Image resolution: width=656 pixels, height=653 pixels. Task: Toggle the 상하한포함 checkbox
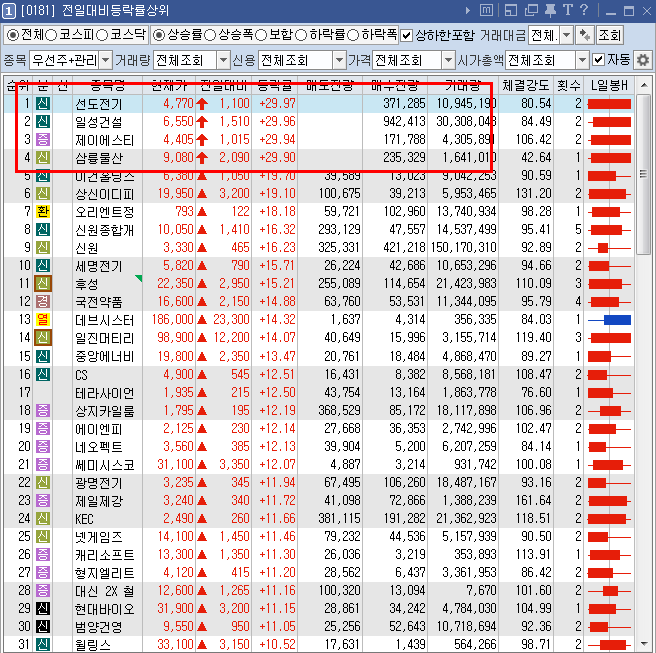[407, 36]
